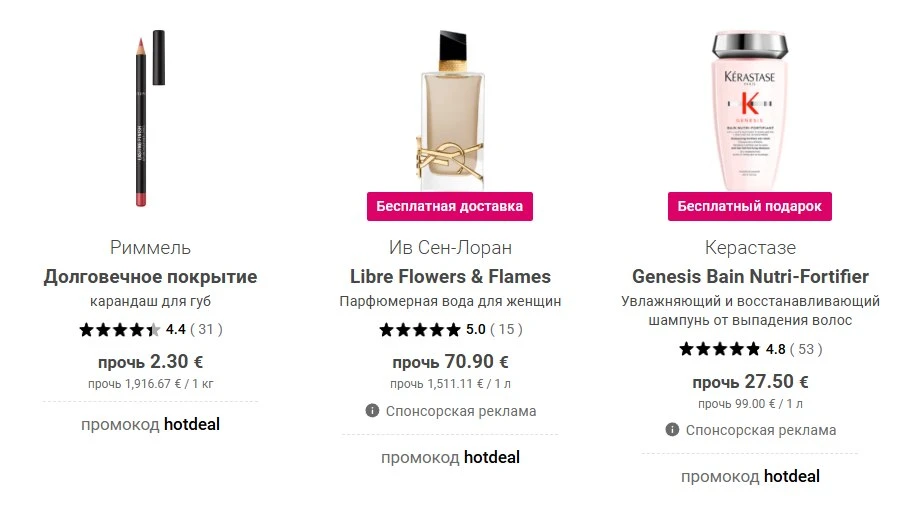Click the info icon beside Kerastase sponsored ad
904x507 pixels.
pos(672,430)
